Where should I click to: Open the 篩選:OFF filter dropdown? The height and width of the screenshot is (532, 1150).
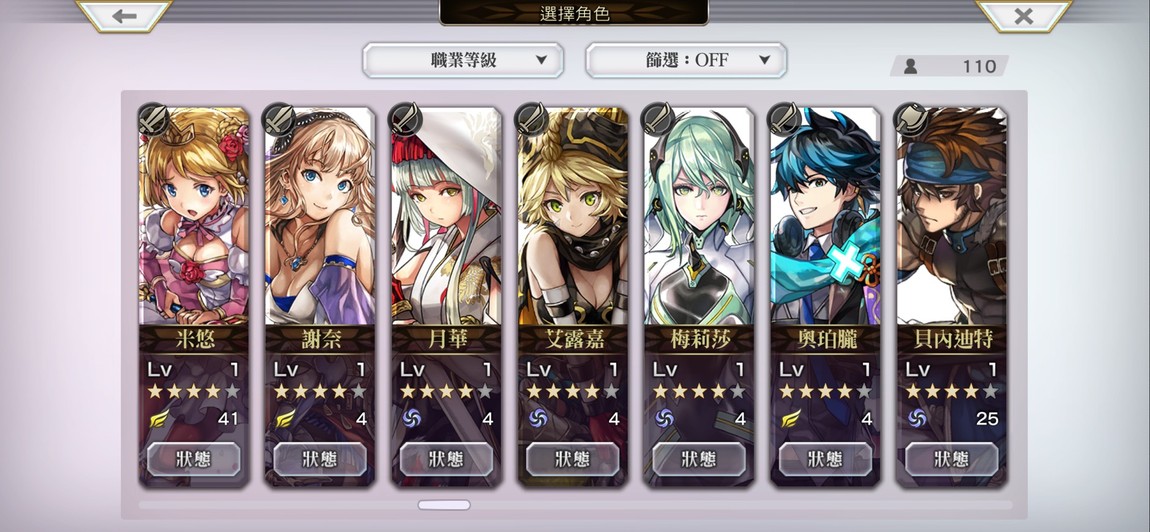tap(686, 60)
